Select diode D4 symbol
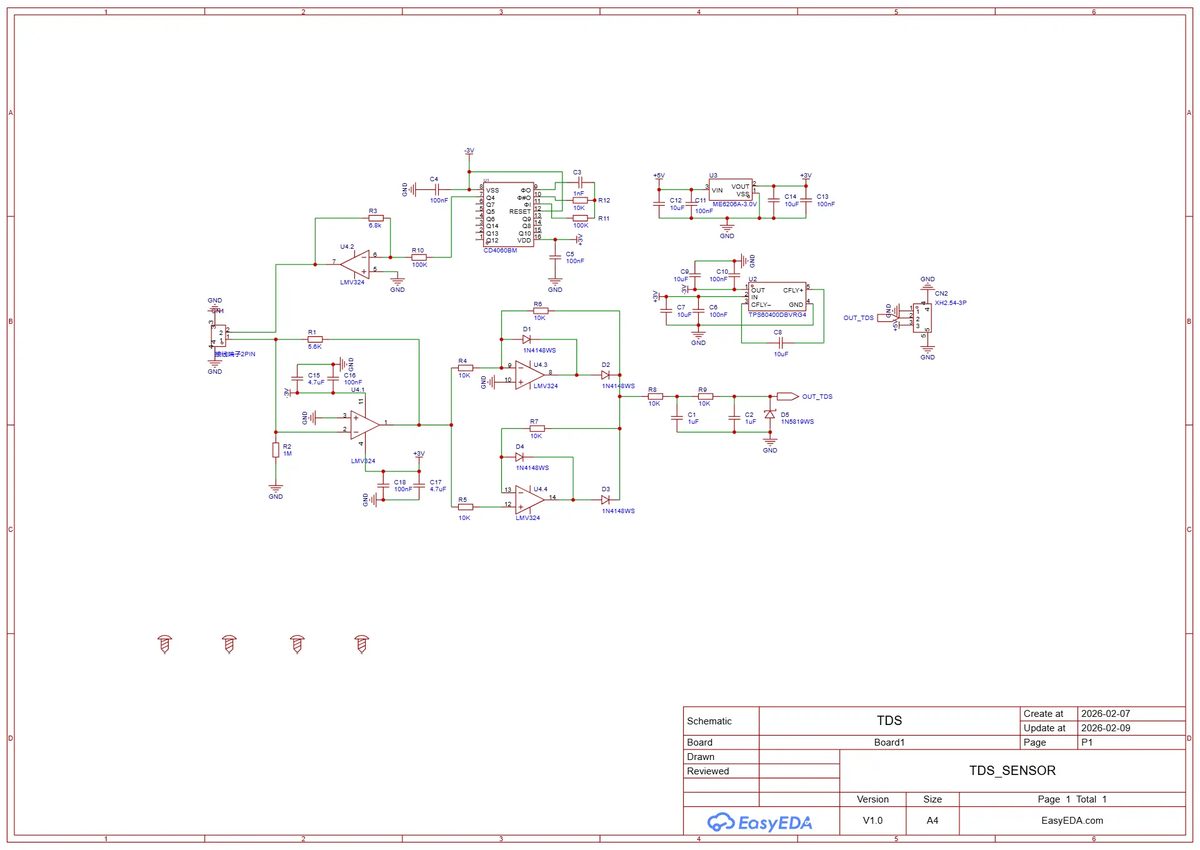The image size is (1200, 850). click(x=519, y=457)
